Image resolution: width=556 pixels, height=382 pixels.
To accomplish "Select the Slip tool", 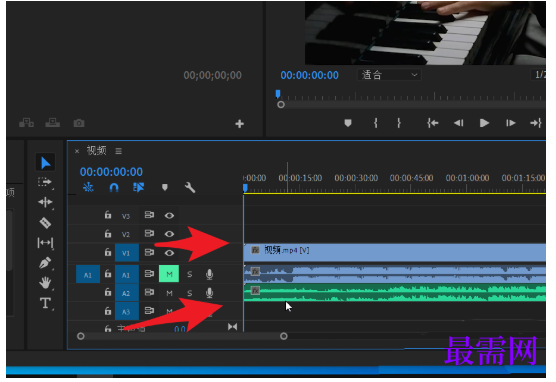I will click(x=45, y=243).
